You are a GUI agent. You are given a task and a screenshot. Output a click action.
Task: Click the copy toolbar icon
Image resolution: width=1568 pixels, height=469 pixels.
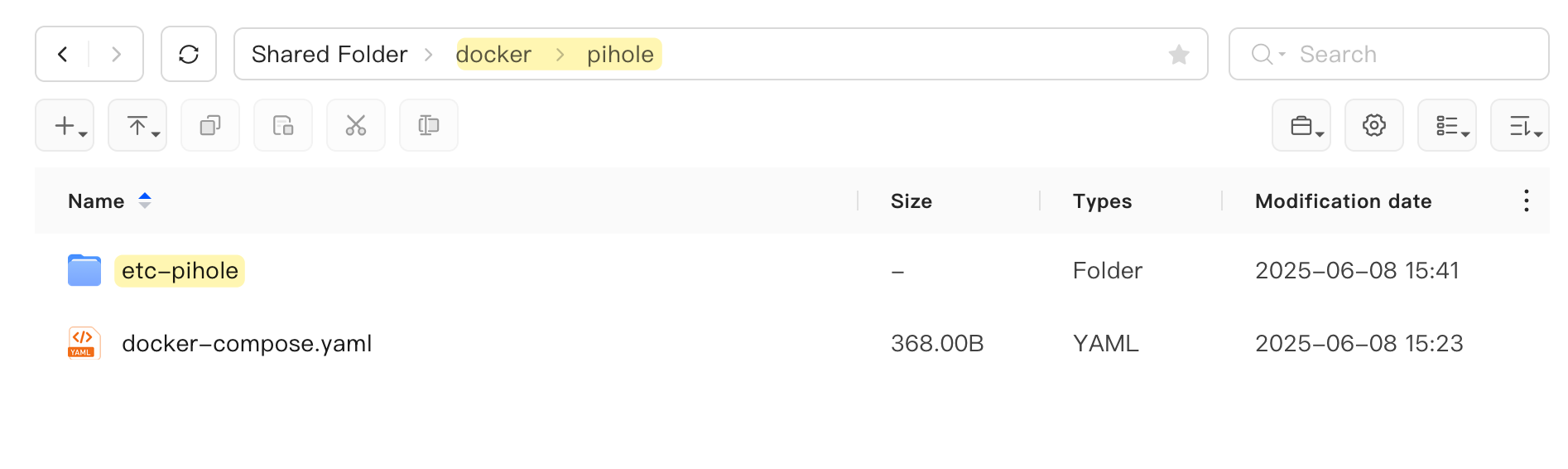[210, 126]
